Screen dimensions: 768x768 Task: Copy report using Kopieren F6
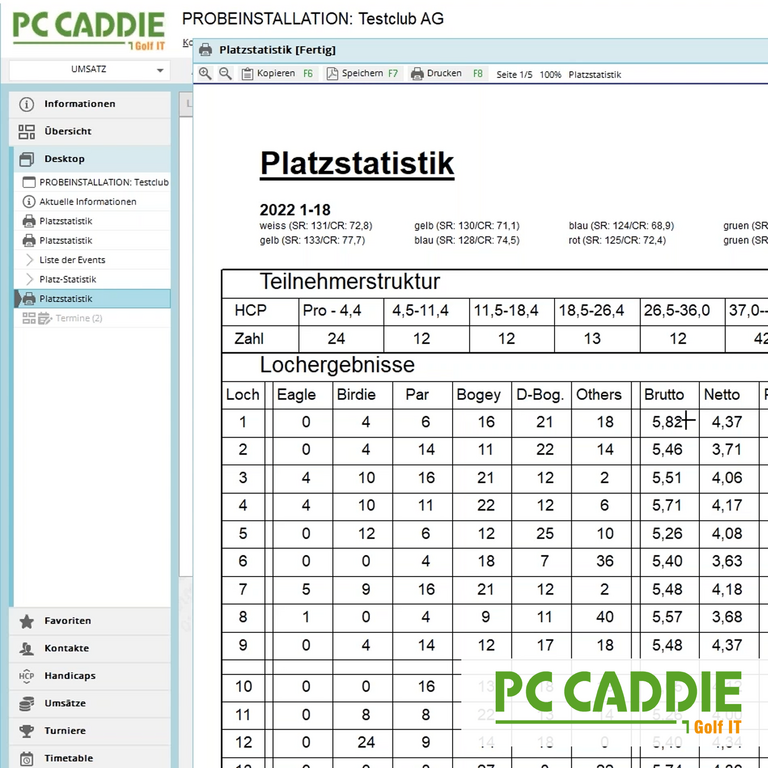[278, 73]
